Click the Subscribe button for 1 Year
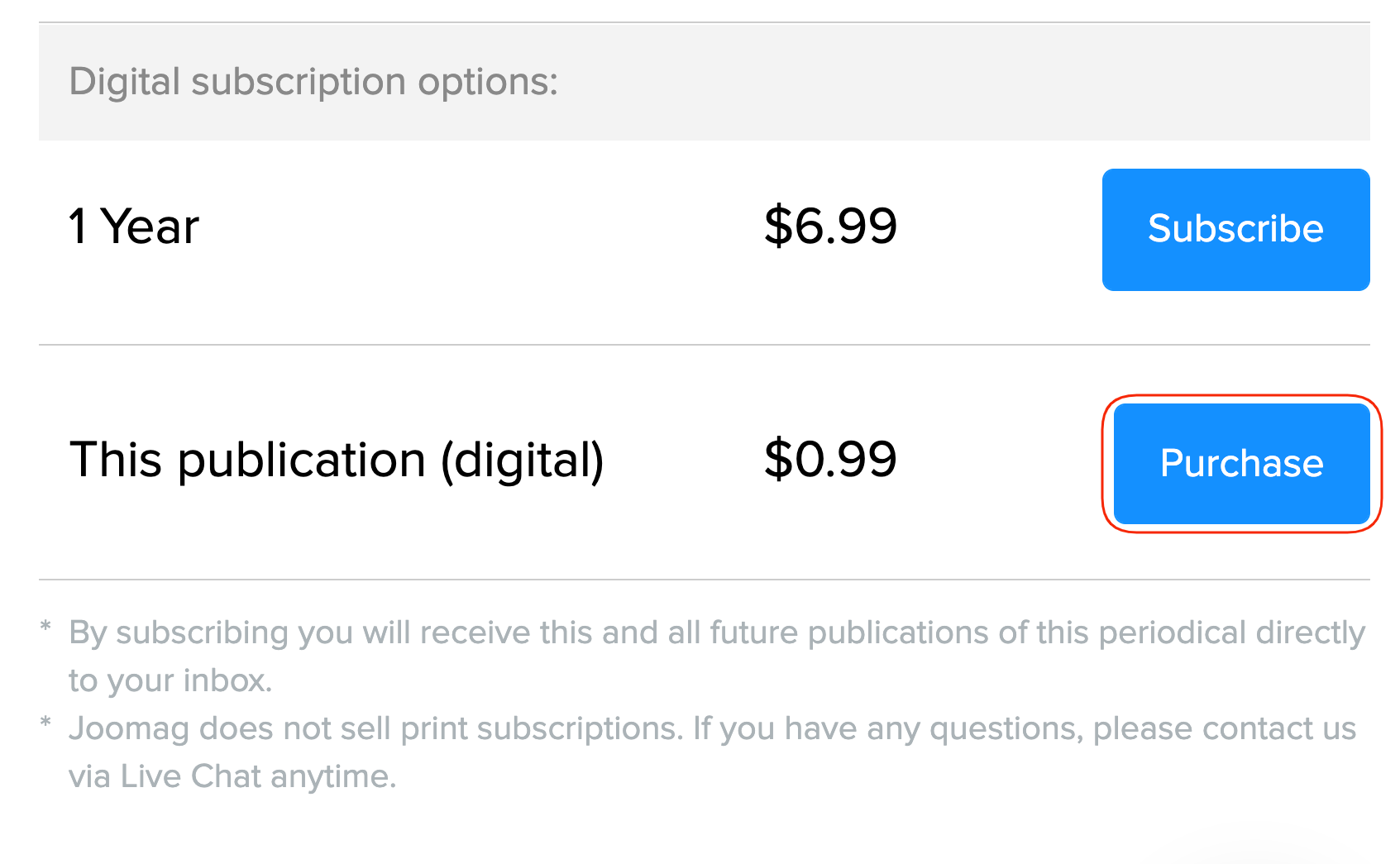Screen dimensions: 1400x864 click(x=1235, y=229)
